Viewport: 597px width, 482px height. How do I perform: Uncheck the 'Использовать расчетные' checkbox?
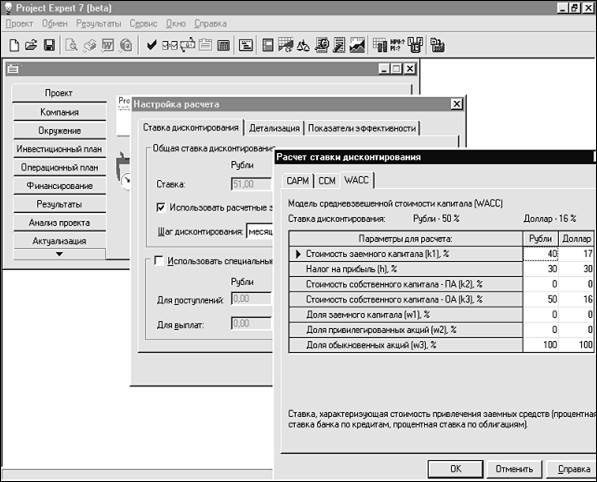click(x=161, y=207)
